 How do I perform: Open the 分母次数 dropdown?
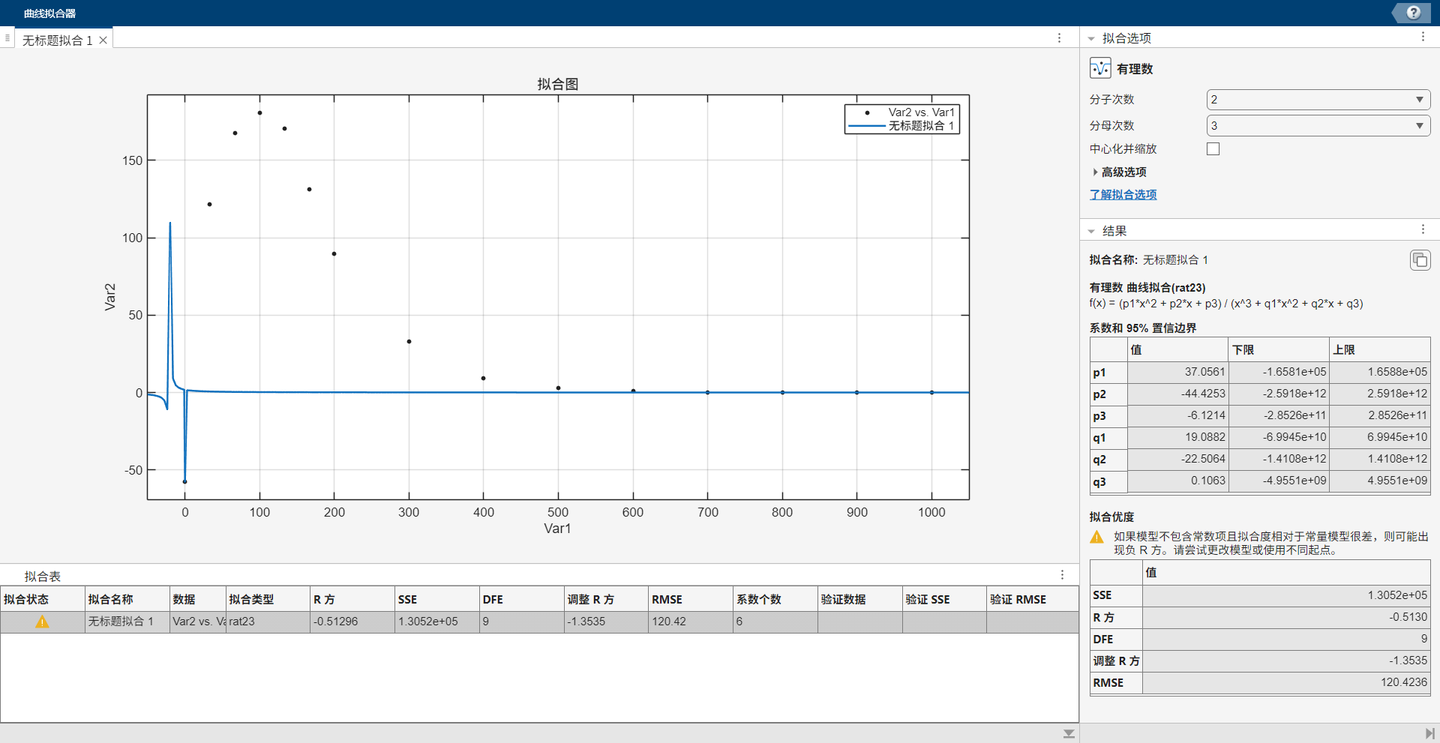[x=1318, y=126]
